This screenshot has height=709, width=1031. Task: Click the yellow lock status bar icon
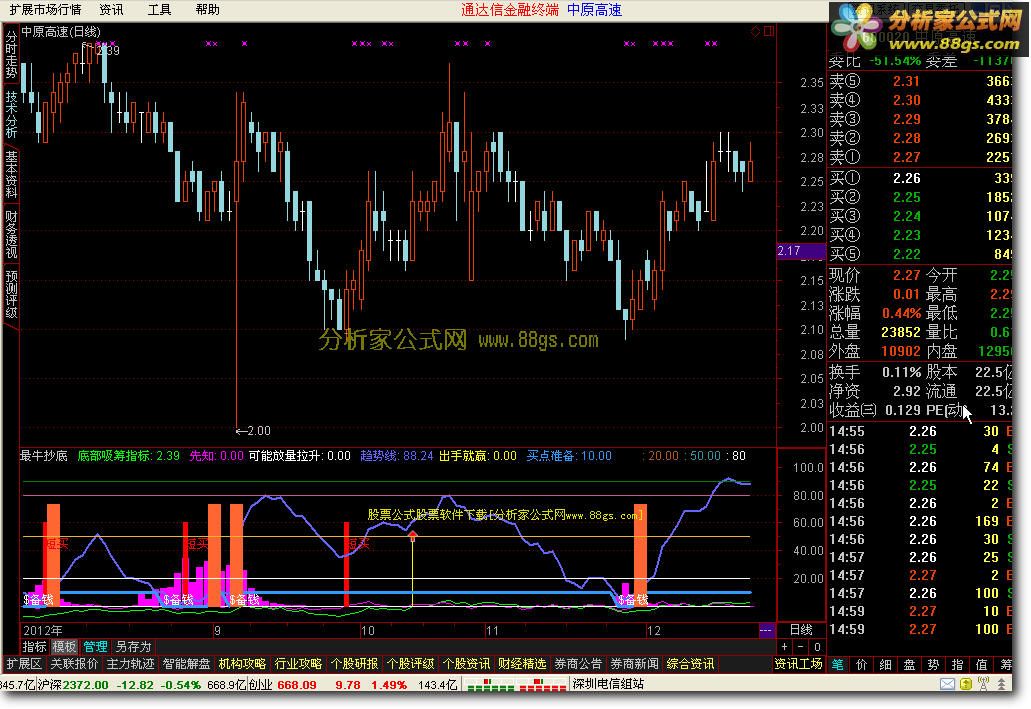pyautogui.click(x=965, y=685)
